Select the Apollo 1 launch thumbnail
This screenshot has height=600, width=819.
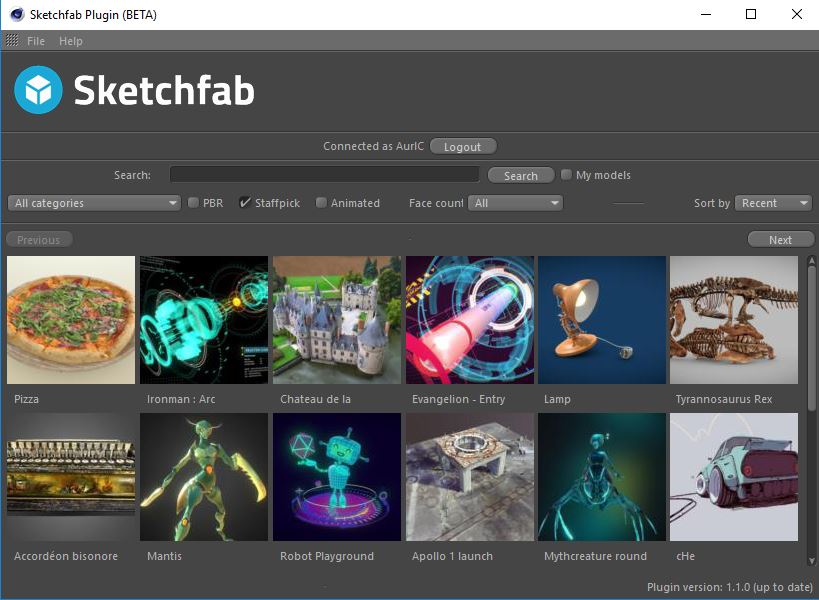click(470, 477)
